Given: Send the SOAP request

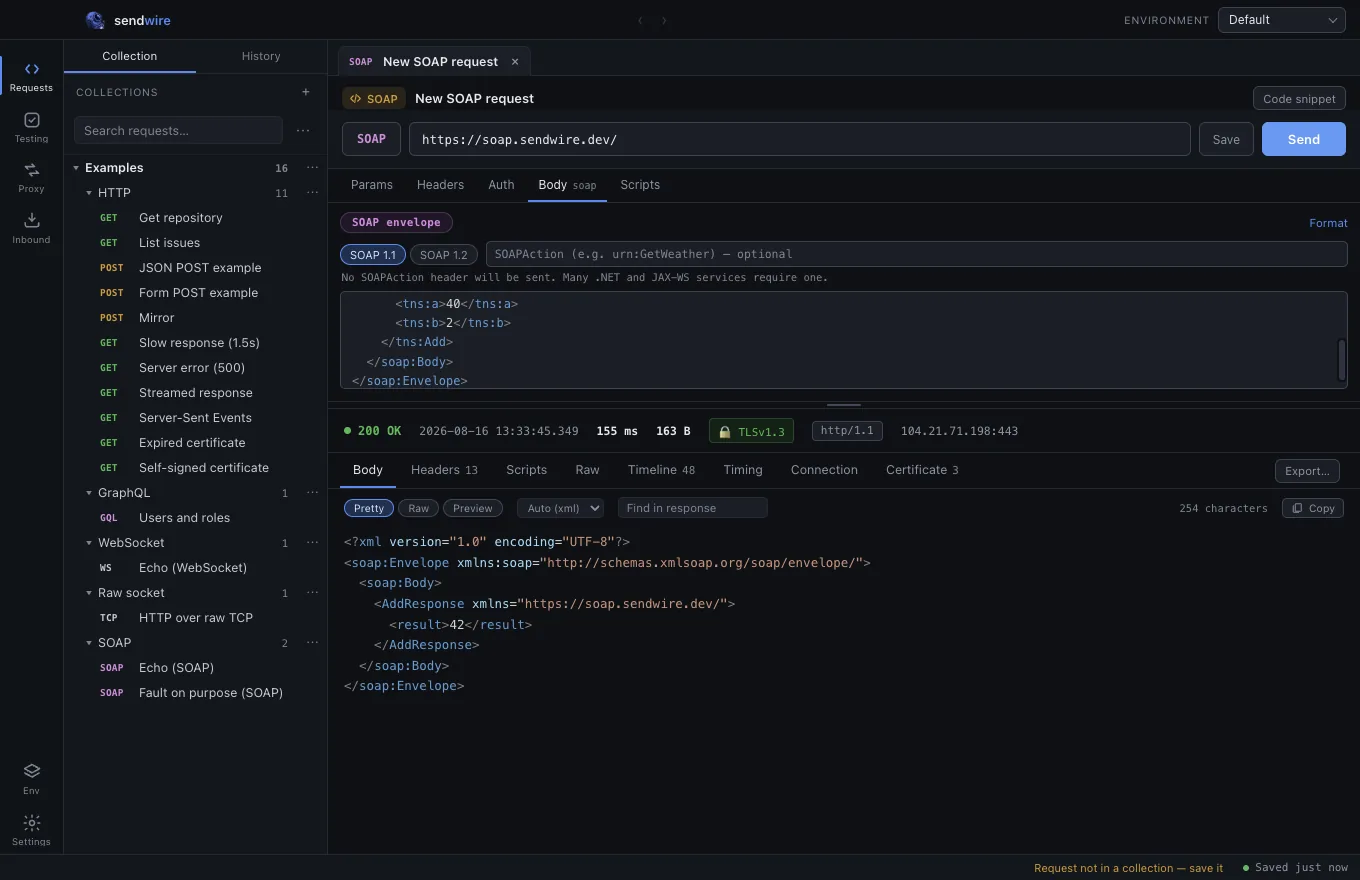Looking at the screenshot, I should [1304, 139].
